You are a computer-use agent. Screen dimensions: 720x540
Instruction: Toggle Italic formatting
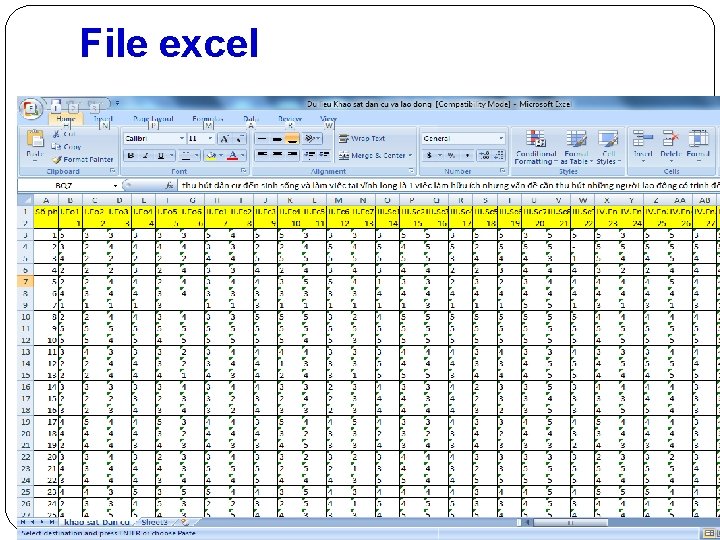tap(146, 156)
